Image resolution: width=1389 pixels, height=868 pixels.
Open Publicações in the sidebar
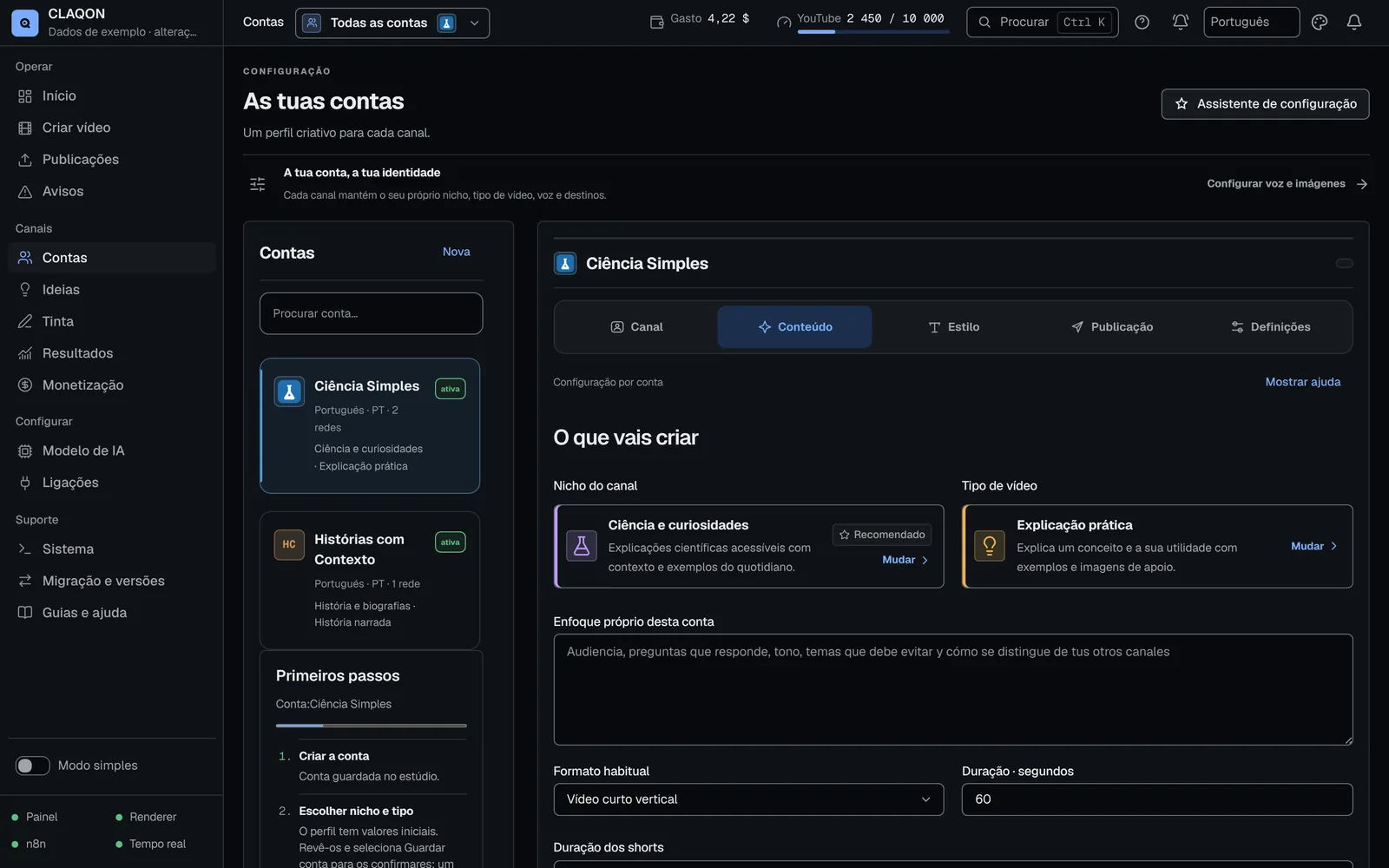click(111, 160)
